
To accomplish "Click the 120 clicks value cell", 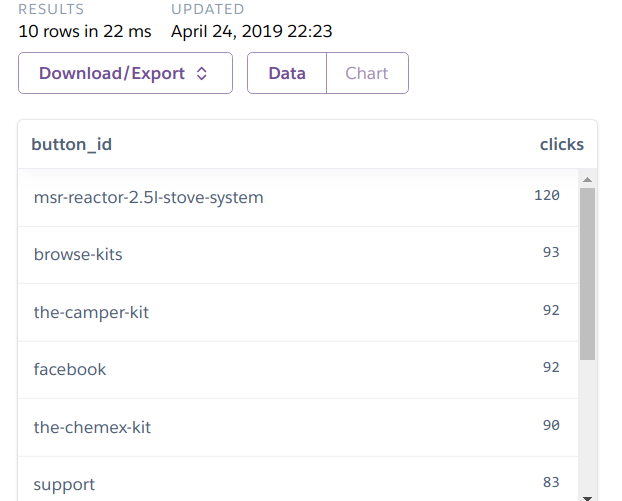I will (546, 196).
